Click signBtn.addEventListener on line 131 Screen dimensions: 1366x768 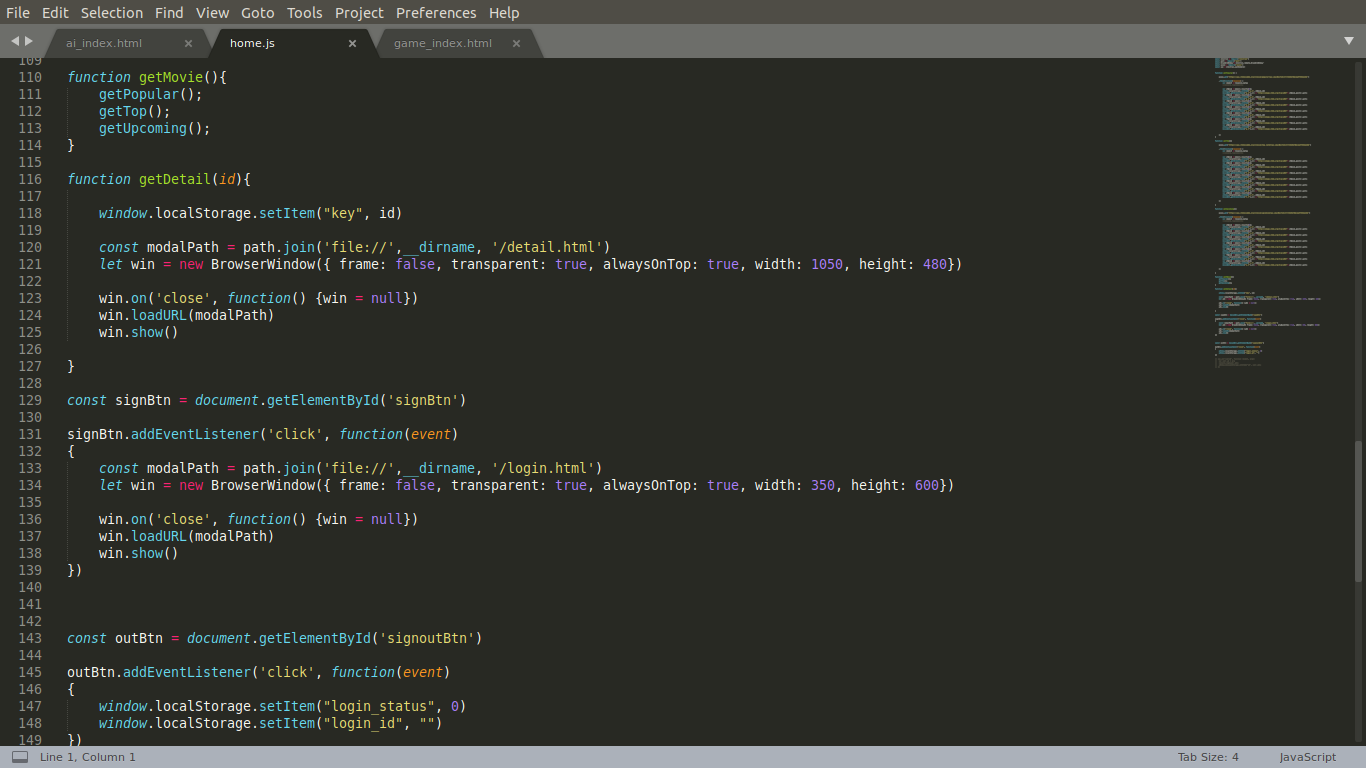(163, 434)
